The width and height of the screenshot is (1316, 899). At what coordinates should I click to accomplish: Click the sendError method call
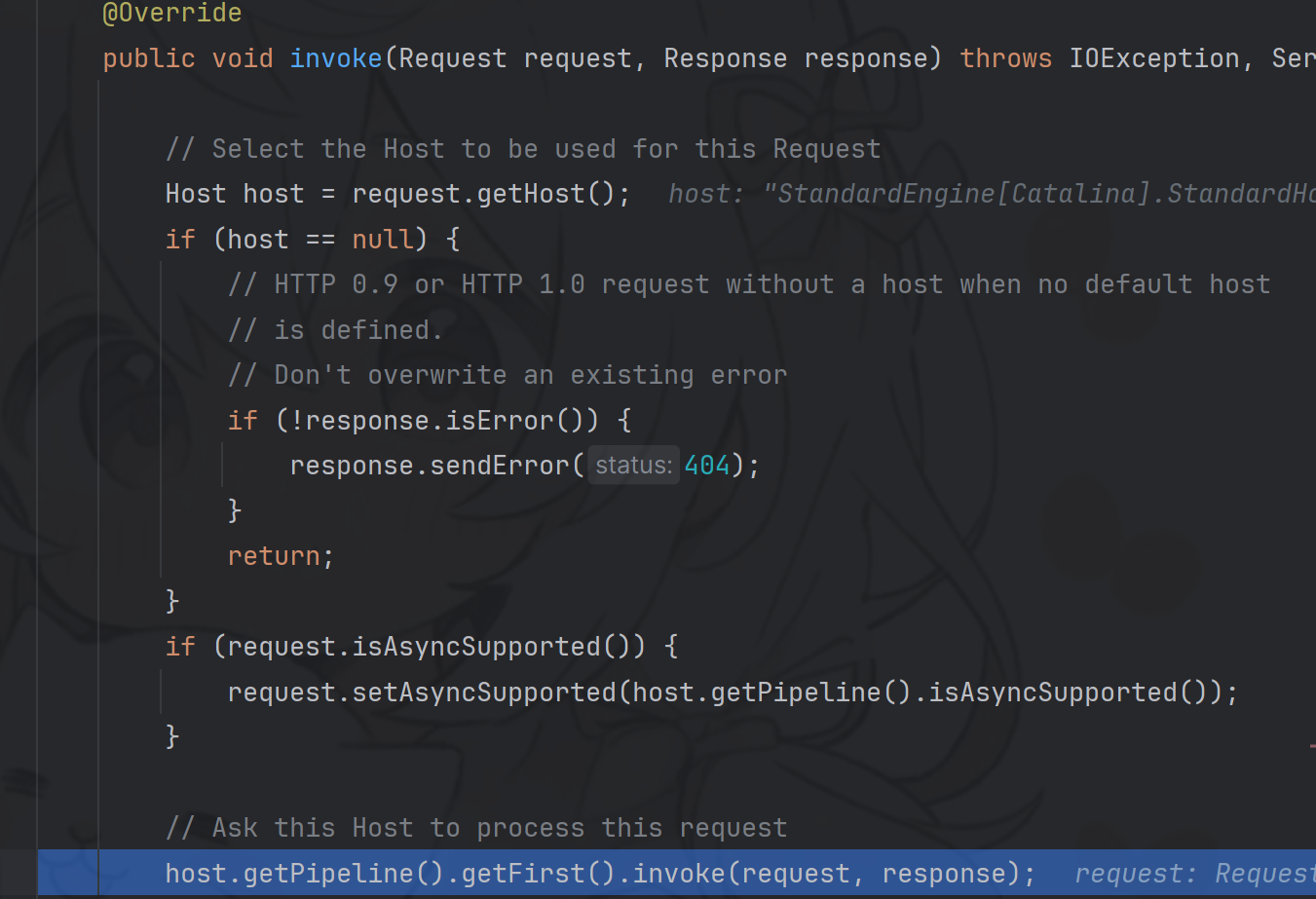click(500, 466)
